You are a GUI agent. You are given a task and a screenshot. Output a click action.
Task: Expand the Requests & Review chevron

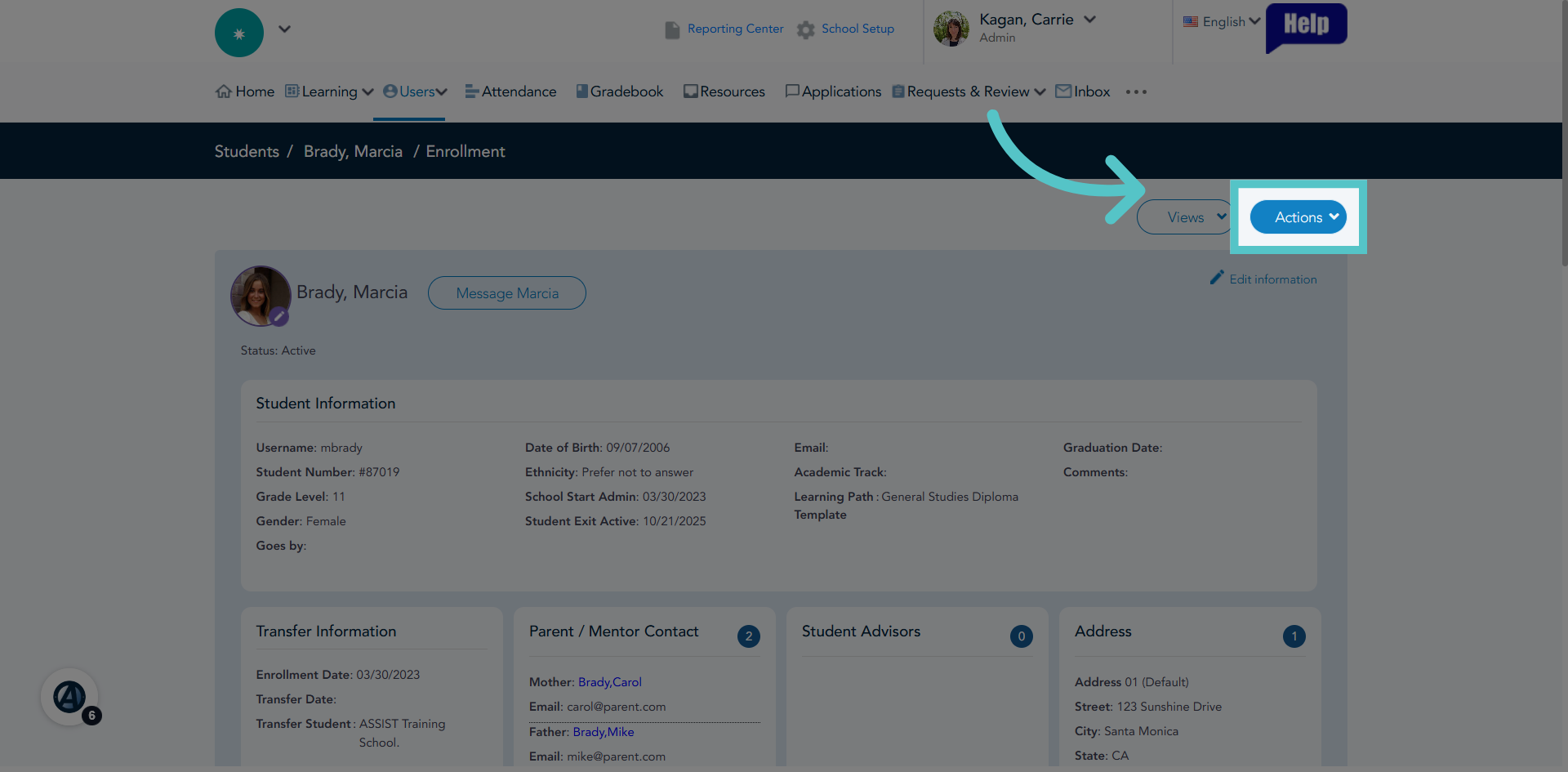coord(1040,92)
